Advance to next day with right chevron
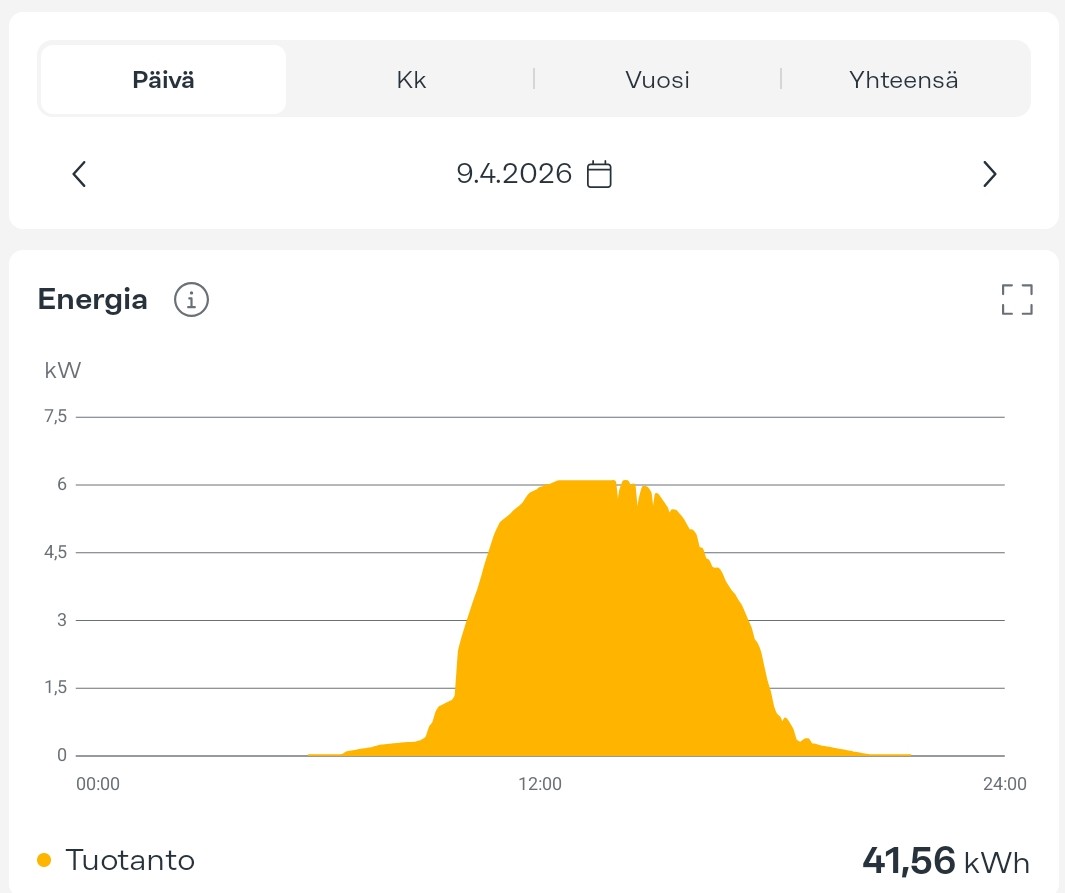Viewport: 1065px width, 893px height. tap(989, 175)
